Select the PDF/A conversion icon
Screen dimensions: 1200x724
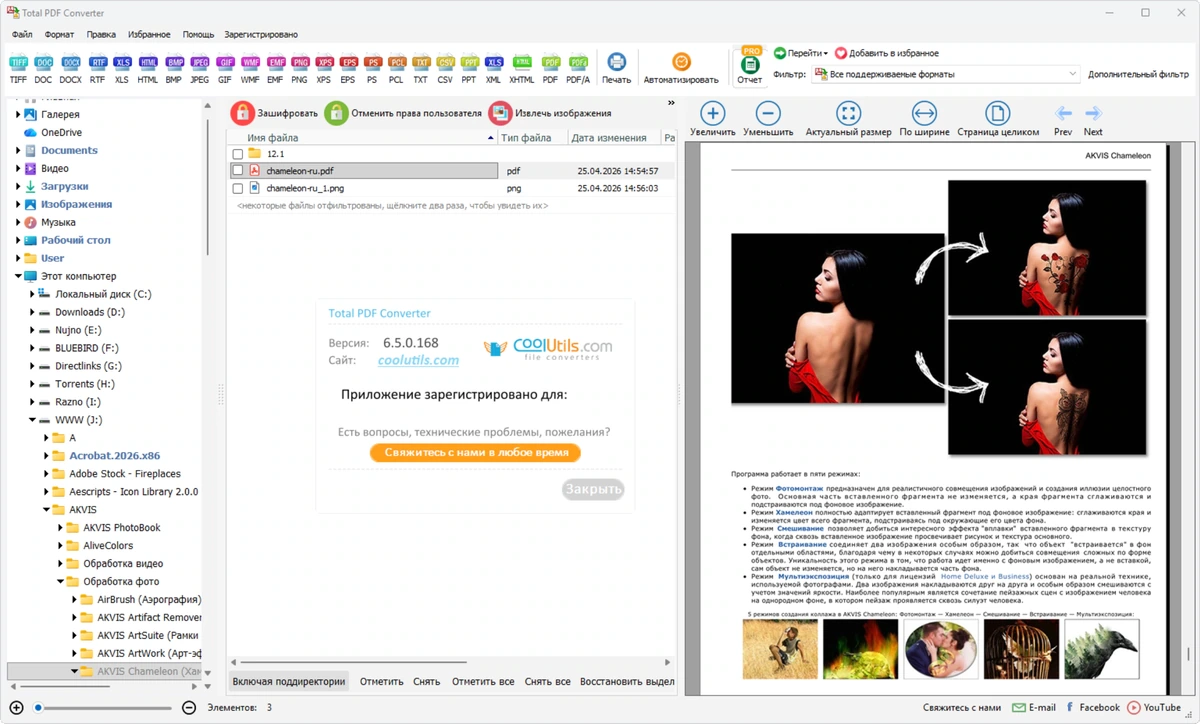click(578, 68)
